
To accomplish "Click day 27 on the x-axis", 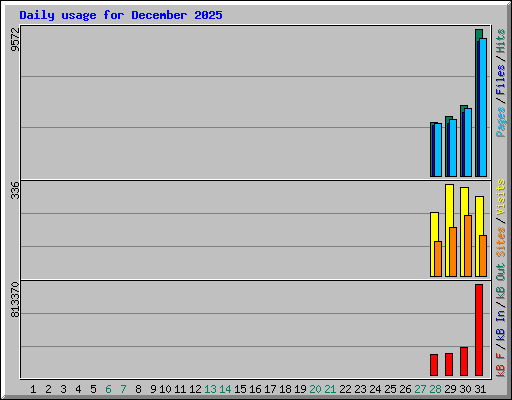I will point(420,389).
